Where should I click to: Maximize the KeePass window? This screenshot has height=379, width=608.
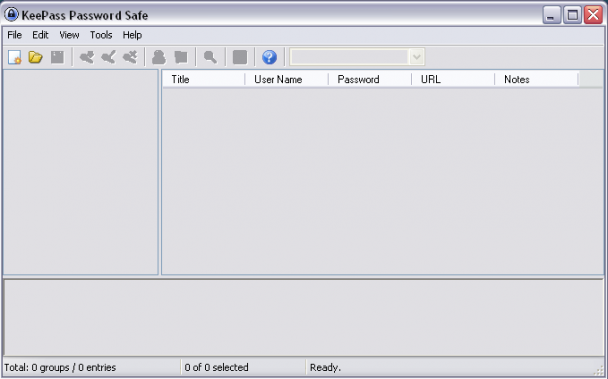pyautogui.click(x=572, y=15)
